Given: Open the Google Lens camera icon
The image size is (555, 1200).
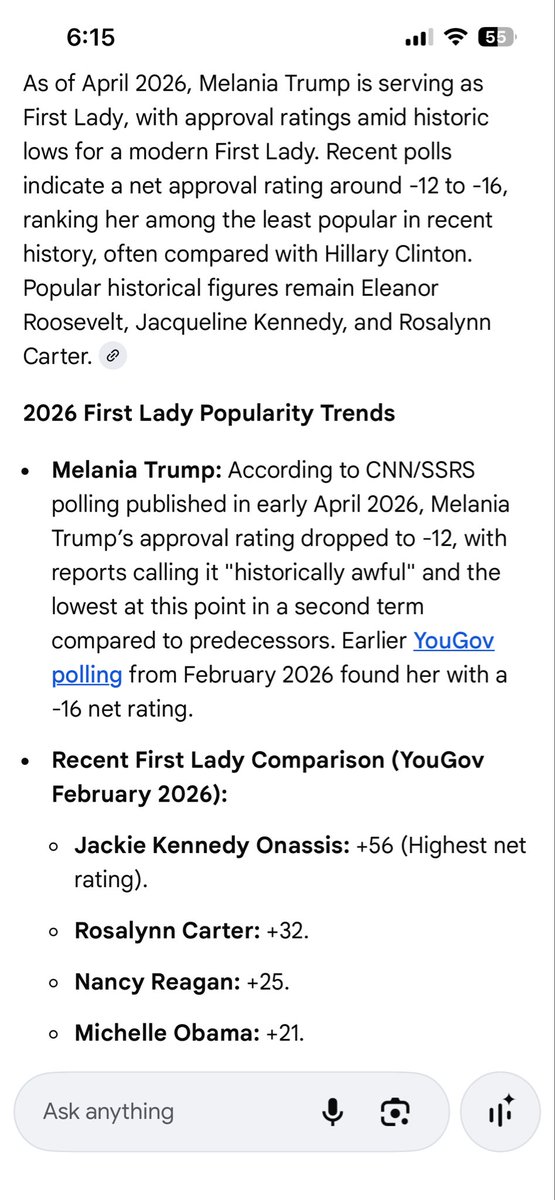Looking at the screenshot, I should click(x=395, y=1112).
